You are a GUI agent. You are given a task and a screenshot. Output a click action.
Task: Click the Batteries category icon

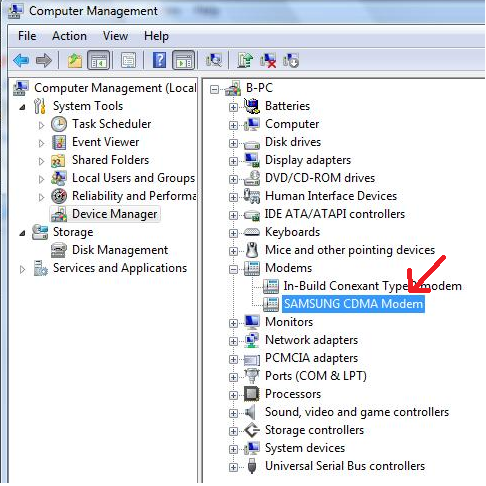[252, 106]
